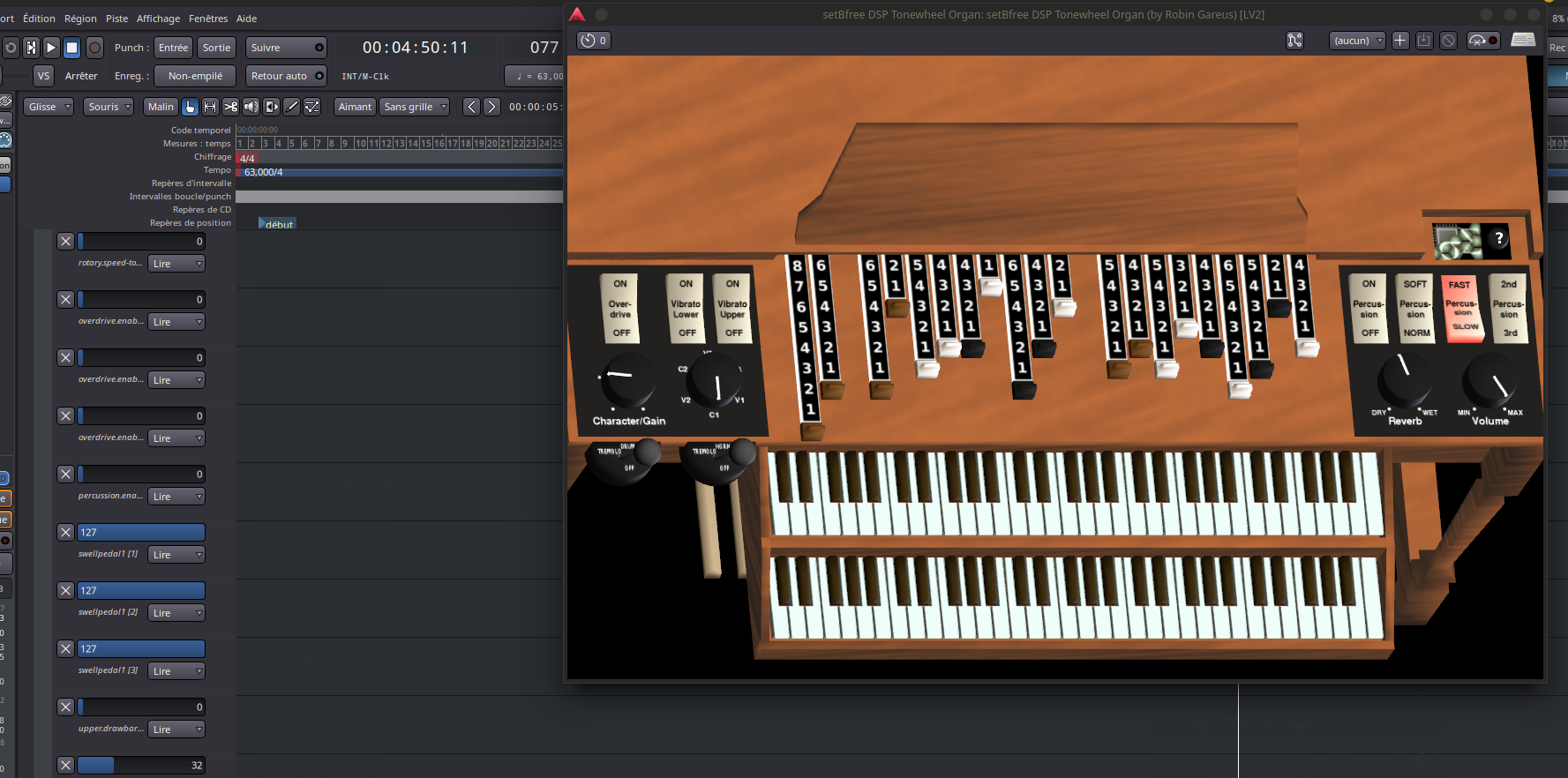
Task: Open plugin pin connections routing icon
Action: pyautogui.click(x=1294, y=41)
